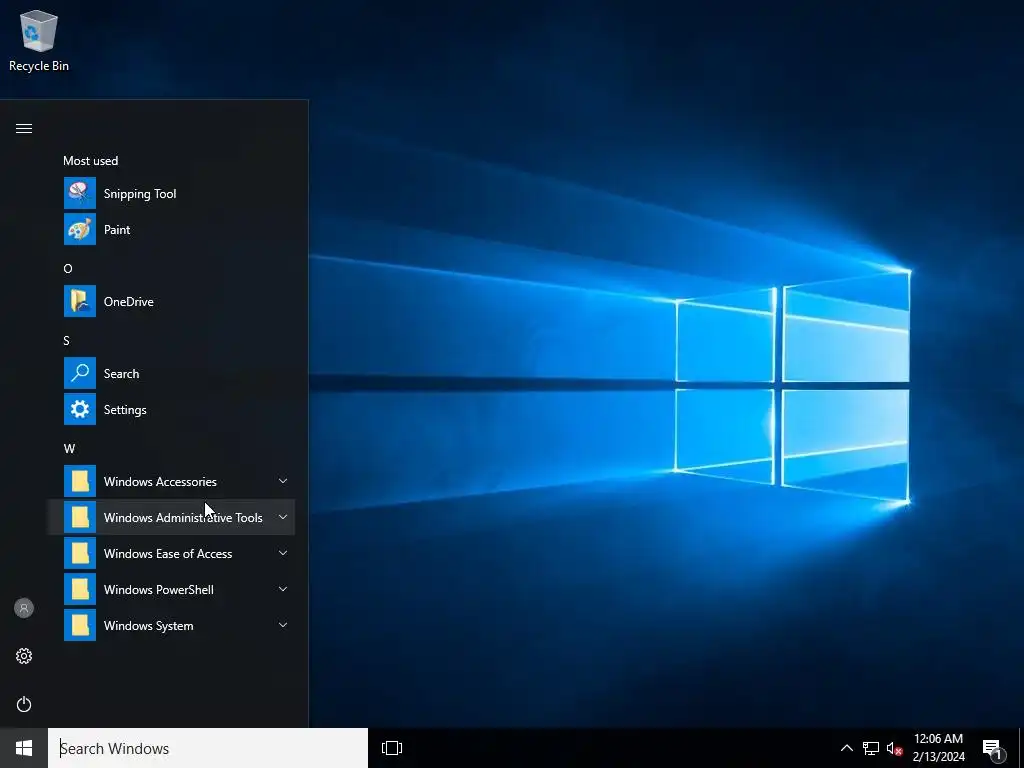Screen dimensions: 1024x768
Task: Open Task View on the taskbar
Action: [392, 748]
